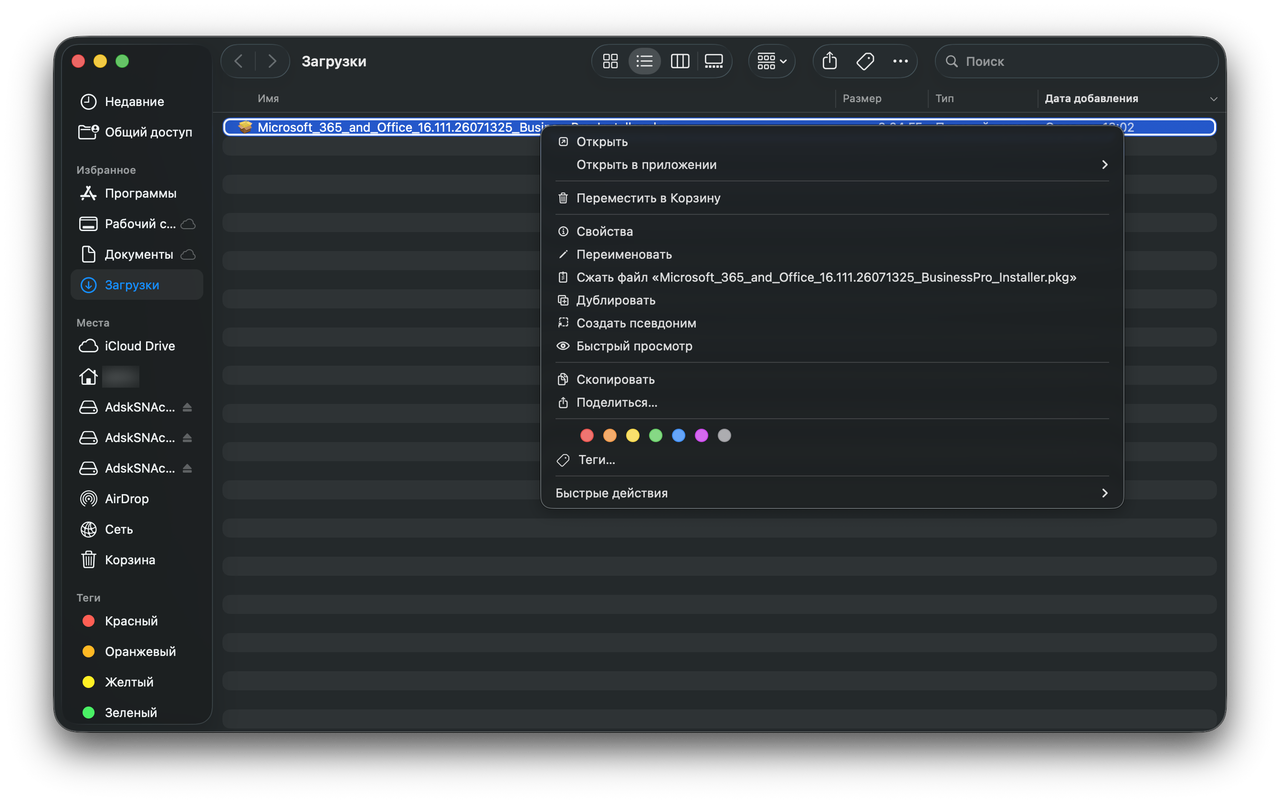Switch to gallery view
This screenshot has height=803, width=1280.
pos(714,61)
